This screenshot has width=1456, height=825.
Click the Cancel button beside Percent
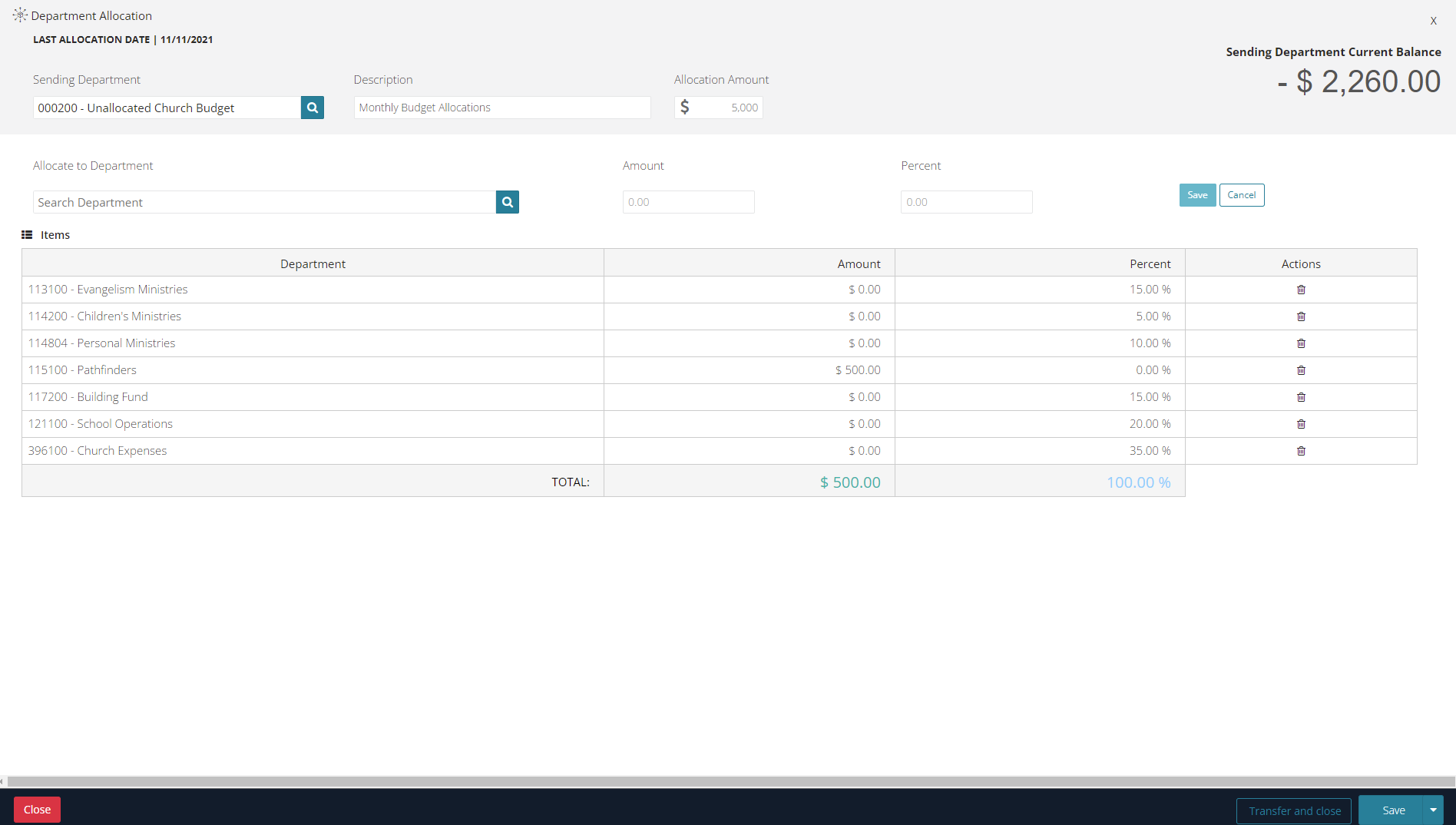[1242, 195]
